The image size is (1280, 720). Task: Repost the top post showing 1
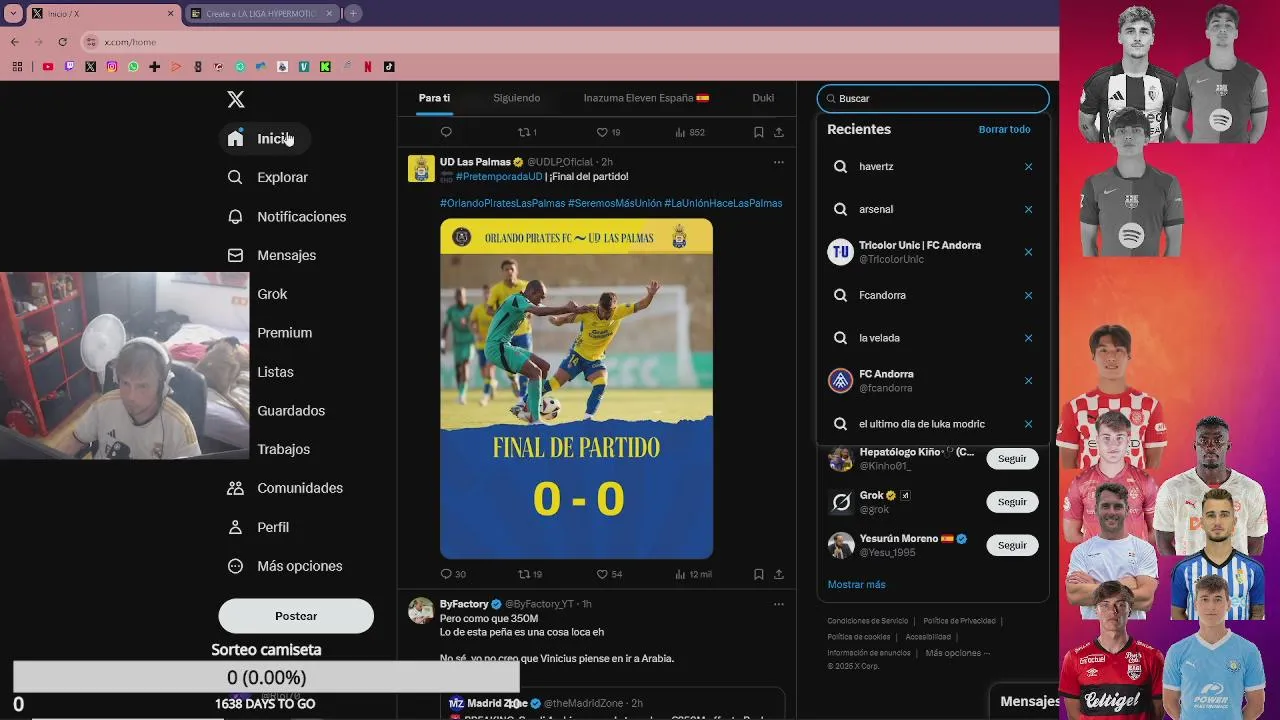coord(523,132)
